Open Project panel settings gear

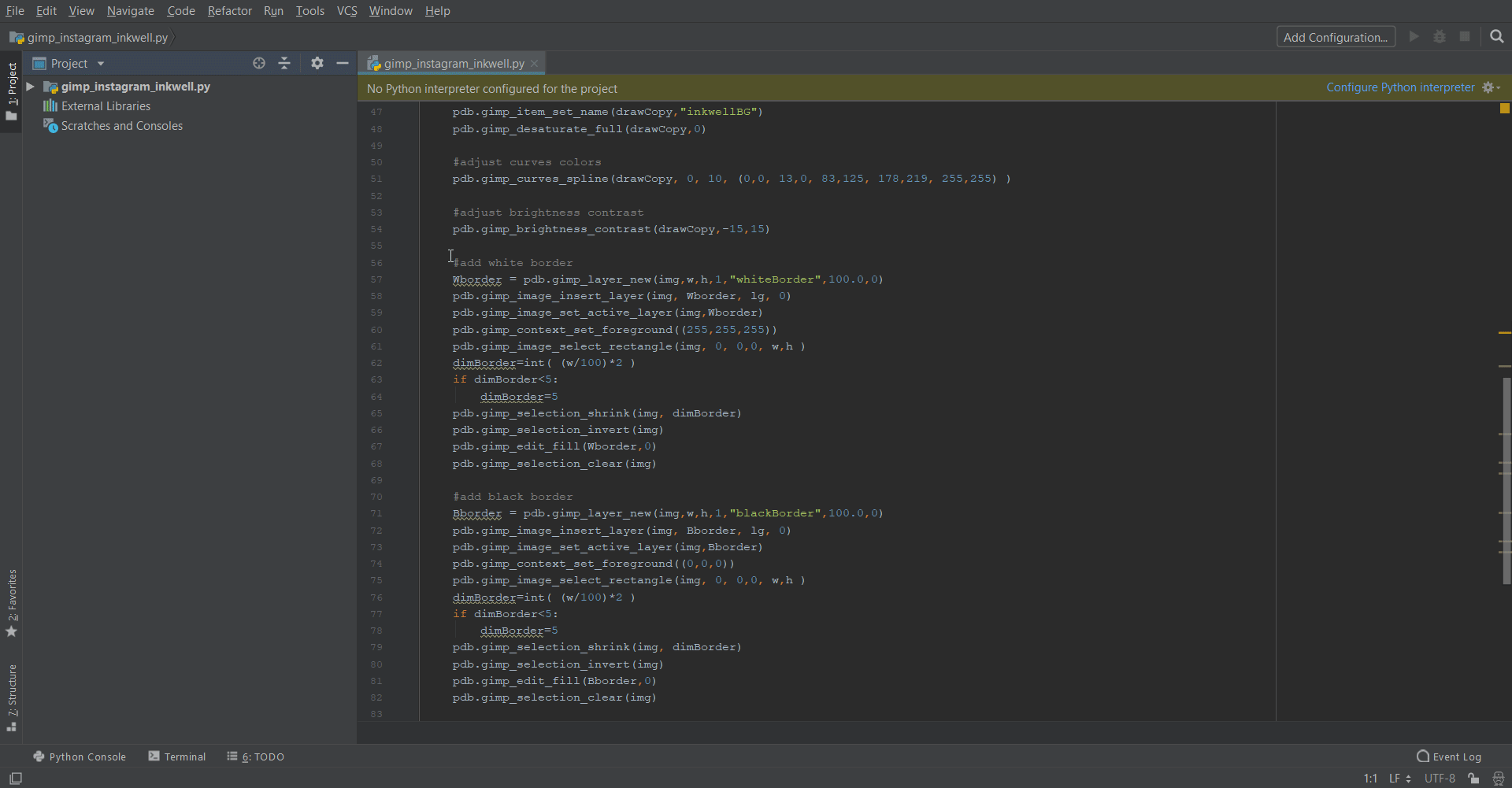pyautogui.click(x=317, y=63)
